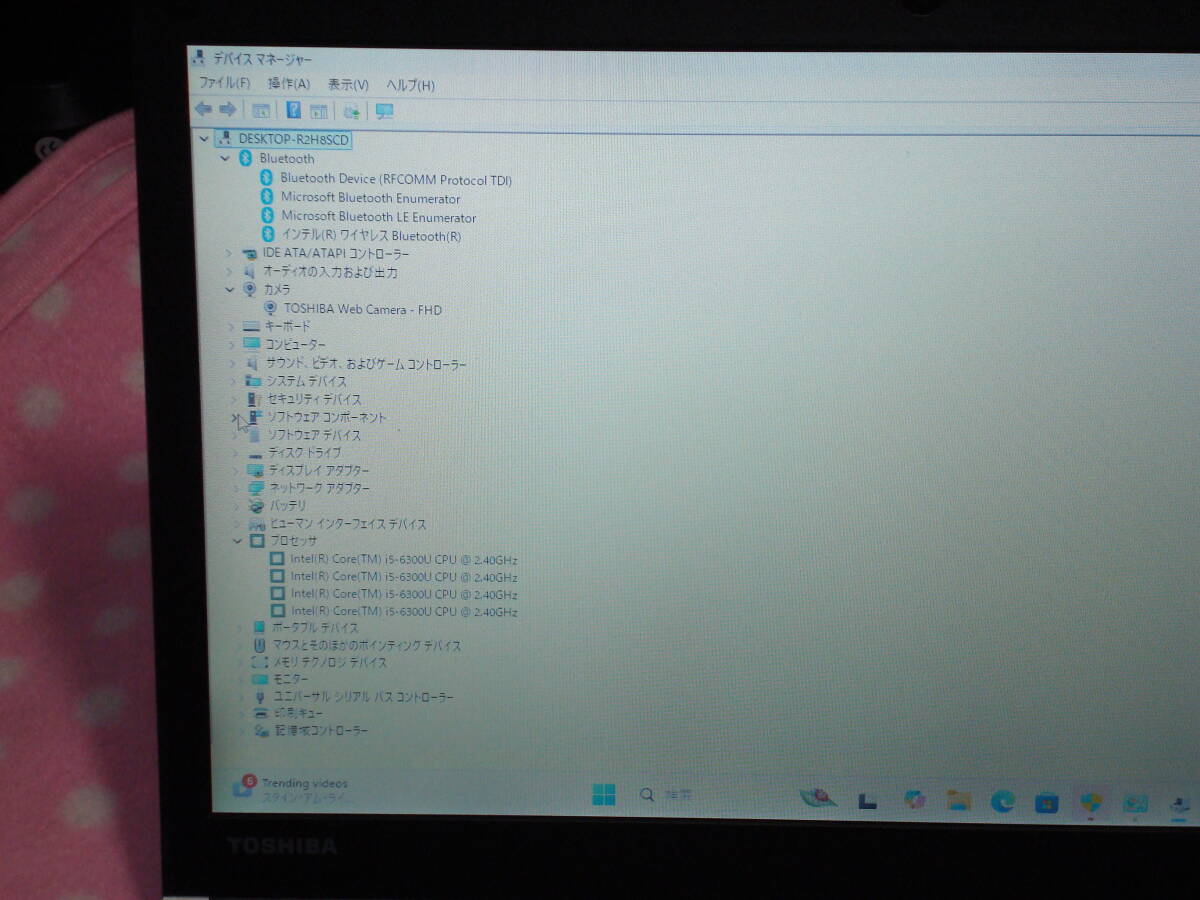The image size is (1200, 900).
Task: Open the Trending videos widget
Action: tap(291, 790)
